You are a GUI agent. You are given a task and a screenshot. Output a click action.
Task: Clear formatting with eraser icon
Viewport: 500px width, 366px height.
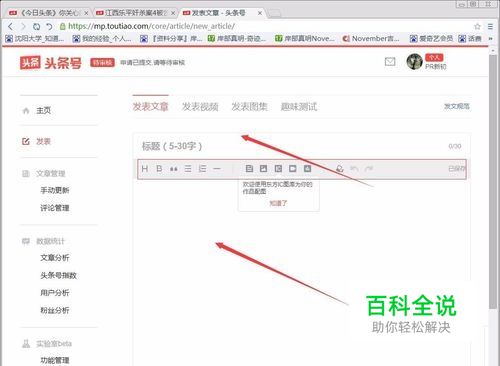click(340, 169)
